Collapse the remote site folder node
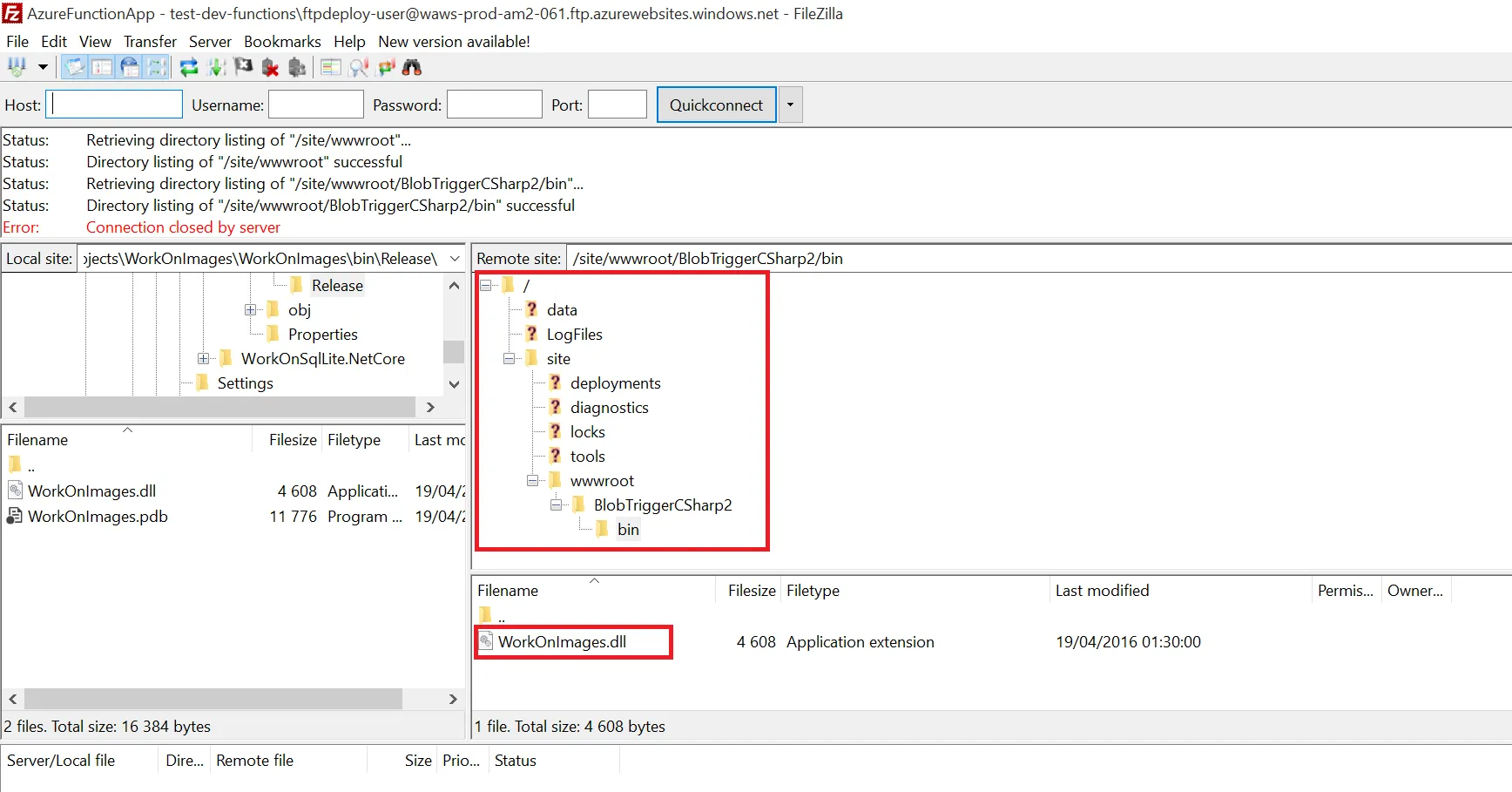Screen dimensions: 1512x792 coord(510,359)
